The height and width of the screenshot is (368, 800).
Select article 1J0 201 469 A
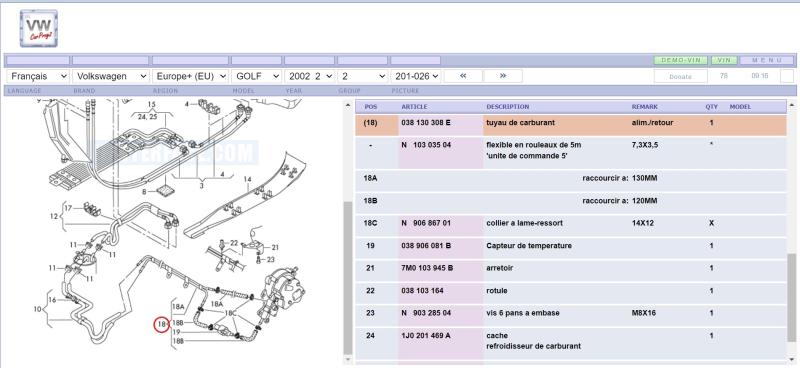(427, 335)
